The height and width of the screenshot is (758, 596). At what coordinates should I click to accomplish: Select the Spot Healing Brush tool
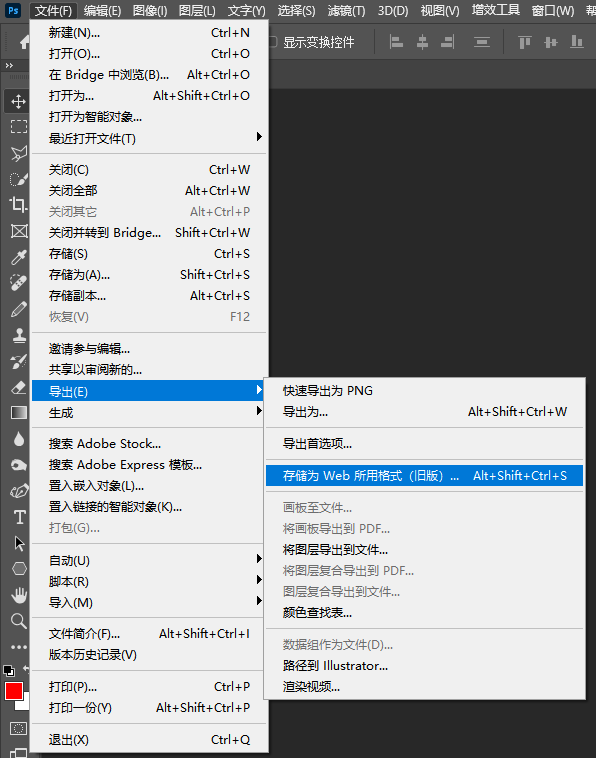coord(18,283)
